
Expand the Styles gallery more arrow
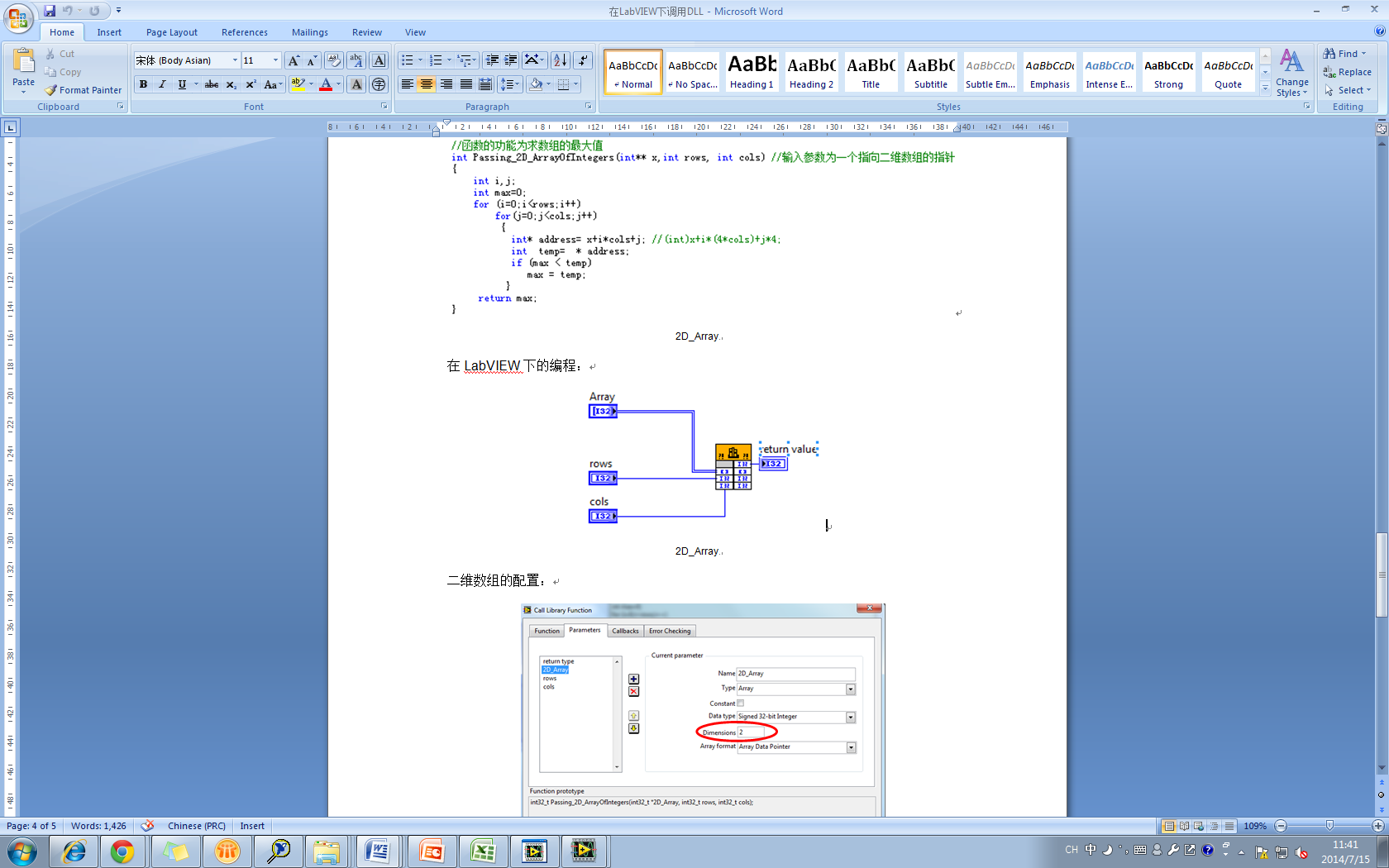coord(1265,88)
